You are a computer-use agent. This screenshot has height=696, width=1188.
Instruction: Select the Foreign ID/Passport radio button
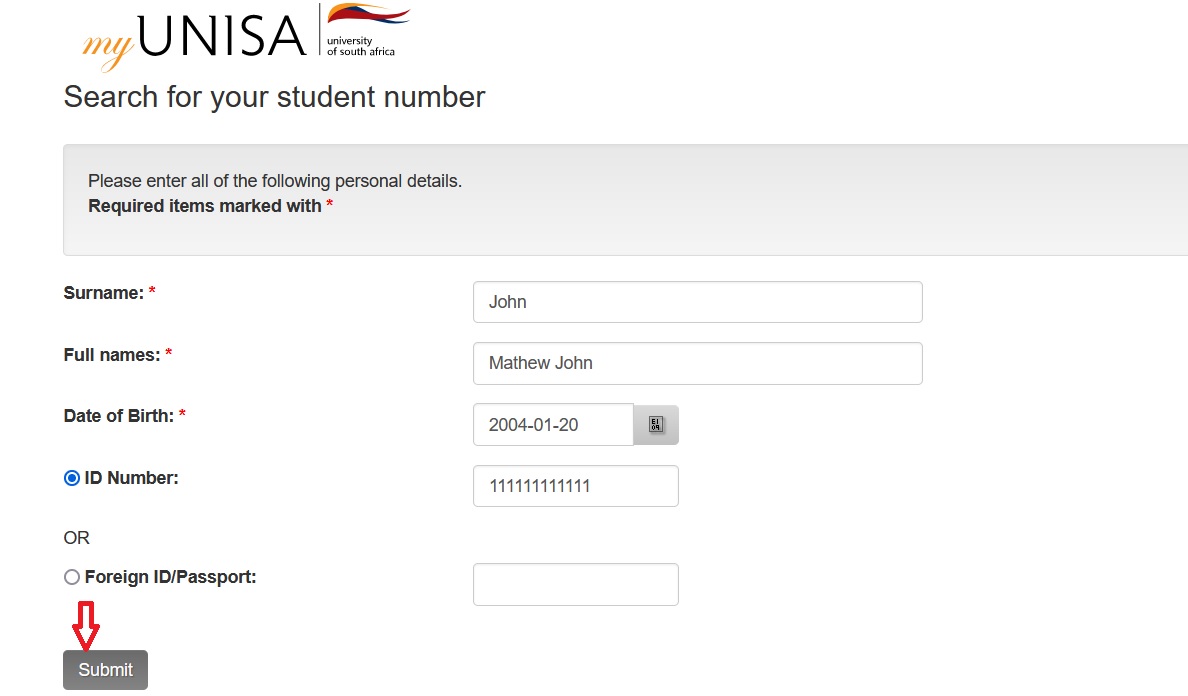pos(71,577)
